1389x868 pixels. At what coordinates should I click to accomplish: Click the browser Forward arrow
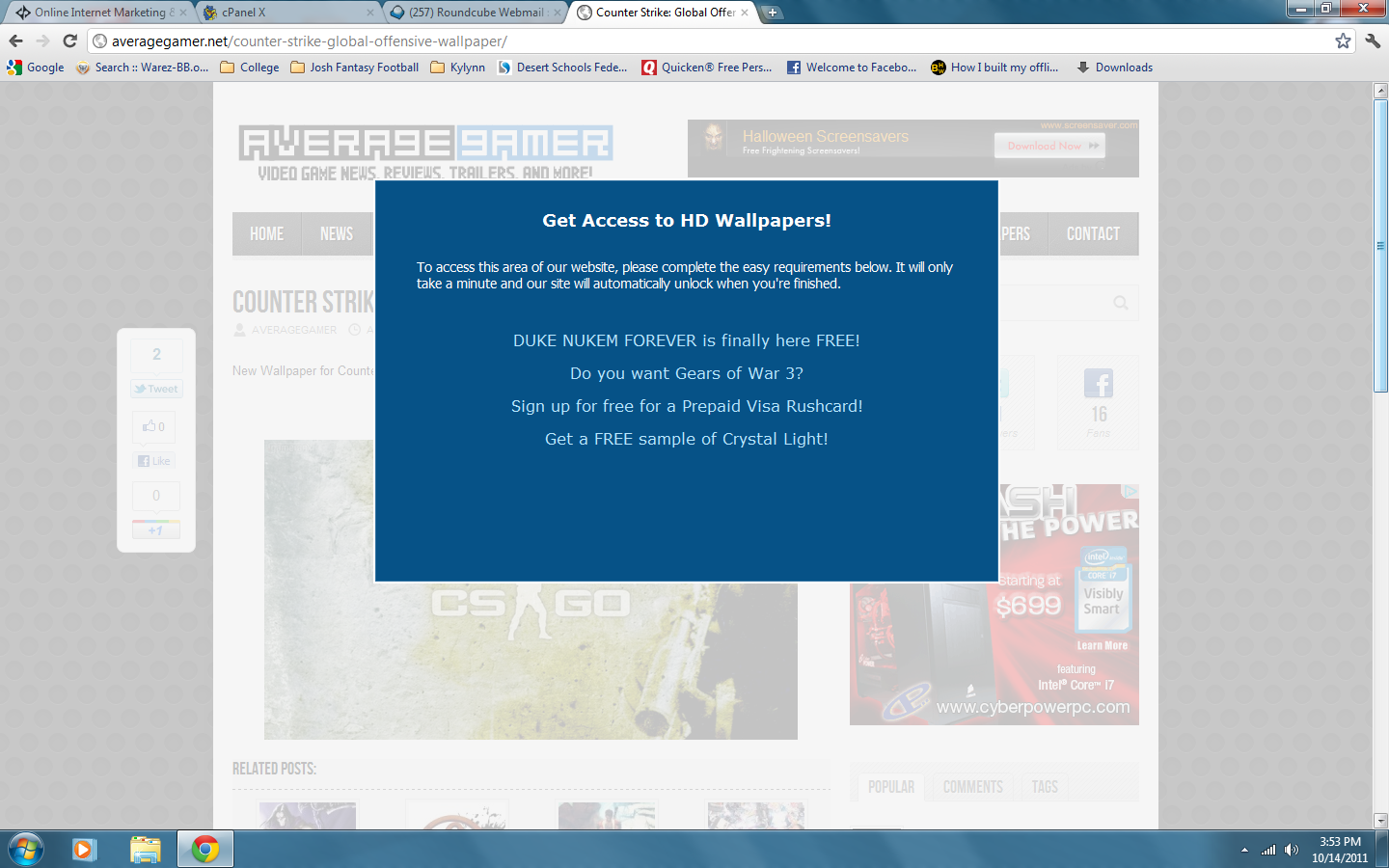click(42, 41)
